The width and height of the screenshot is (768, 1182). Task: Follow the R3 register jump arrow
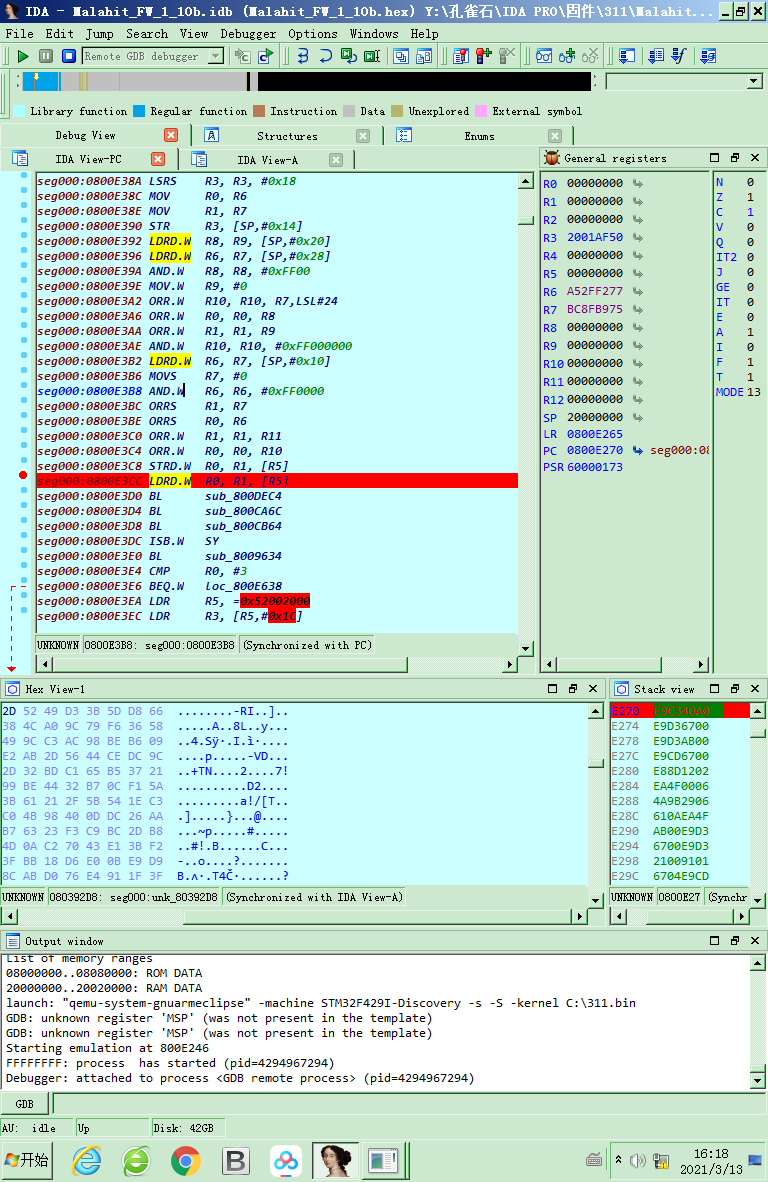point(638,237)
